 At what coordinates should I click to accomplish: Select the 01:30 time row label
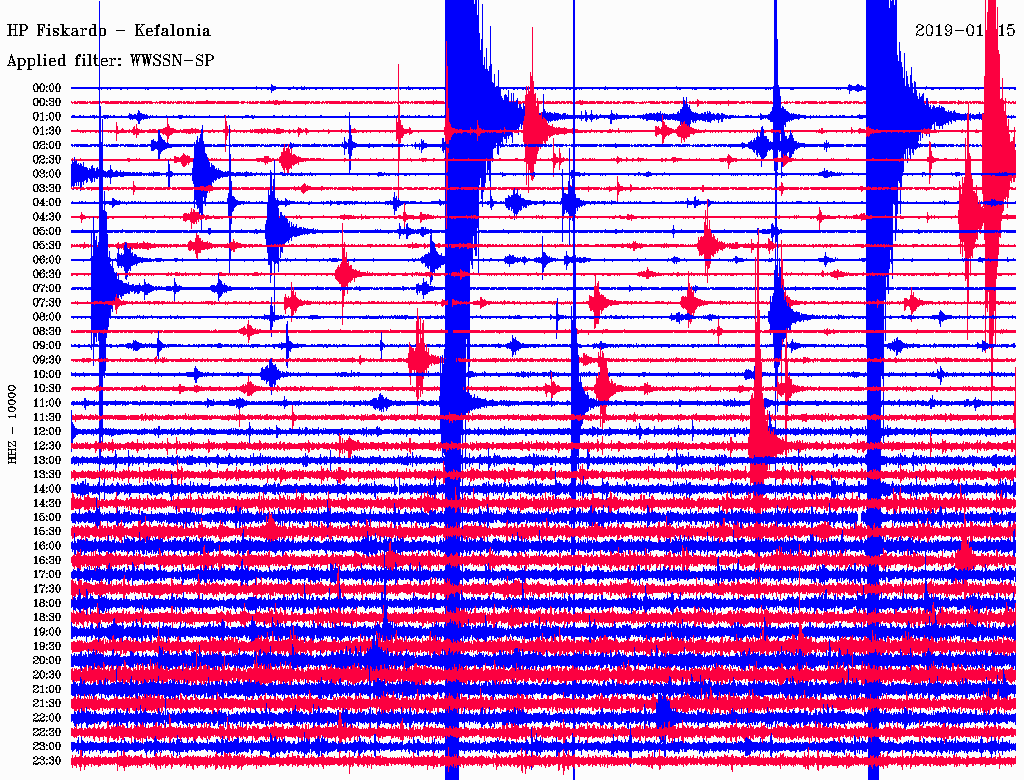point(47,131)
